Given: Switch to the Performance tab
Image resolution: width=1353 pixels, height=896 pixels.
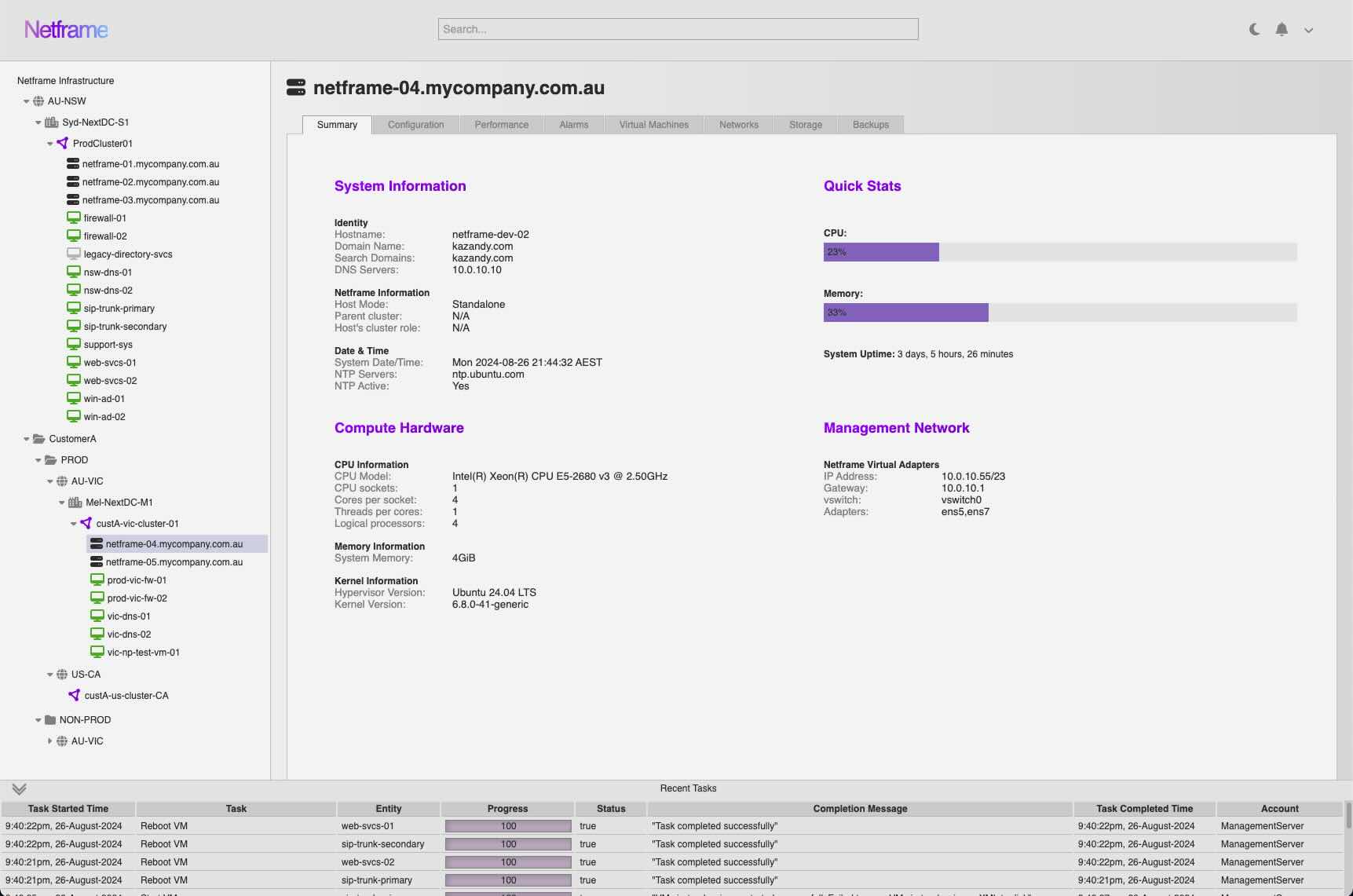Looking at the screenshot, I should (501, 125).
